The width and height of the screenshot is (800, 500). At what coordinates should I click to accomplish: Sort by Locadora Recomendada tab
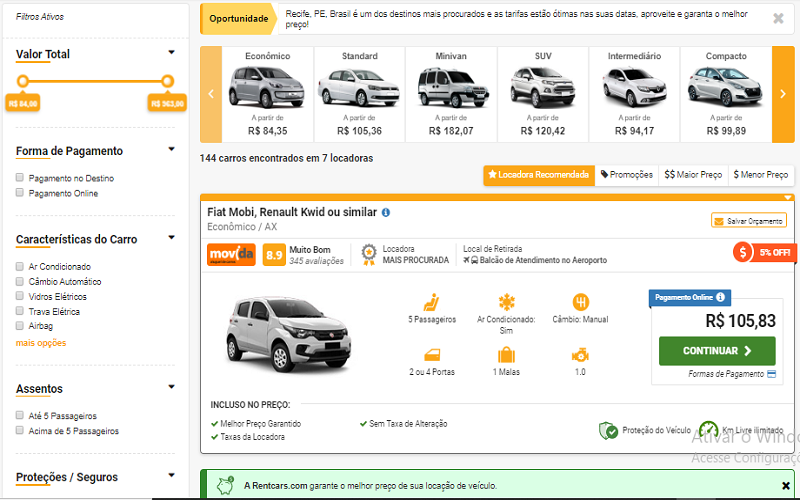click(539, 175)
